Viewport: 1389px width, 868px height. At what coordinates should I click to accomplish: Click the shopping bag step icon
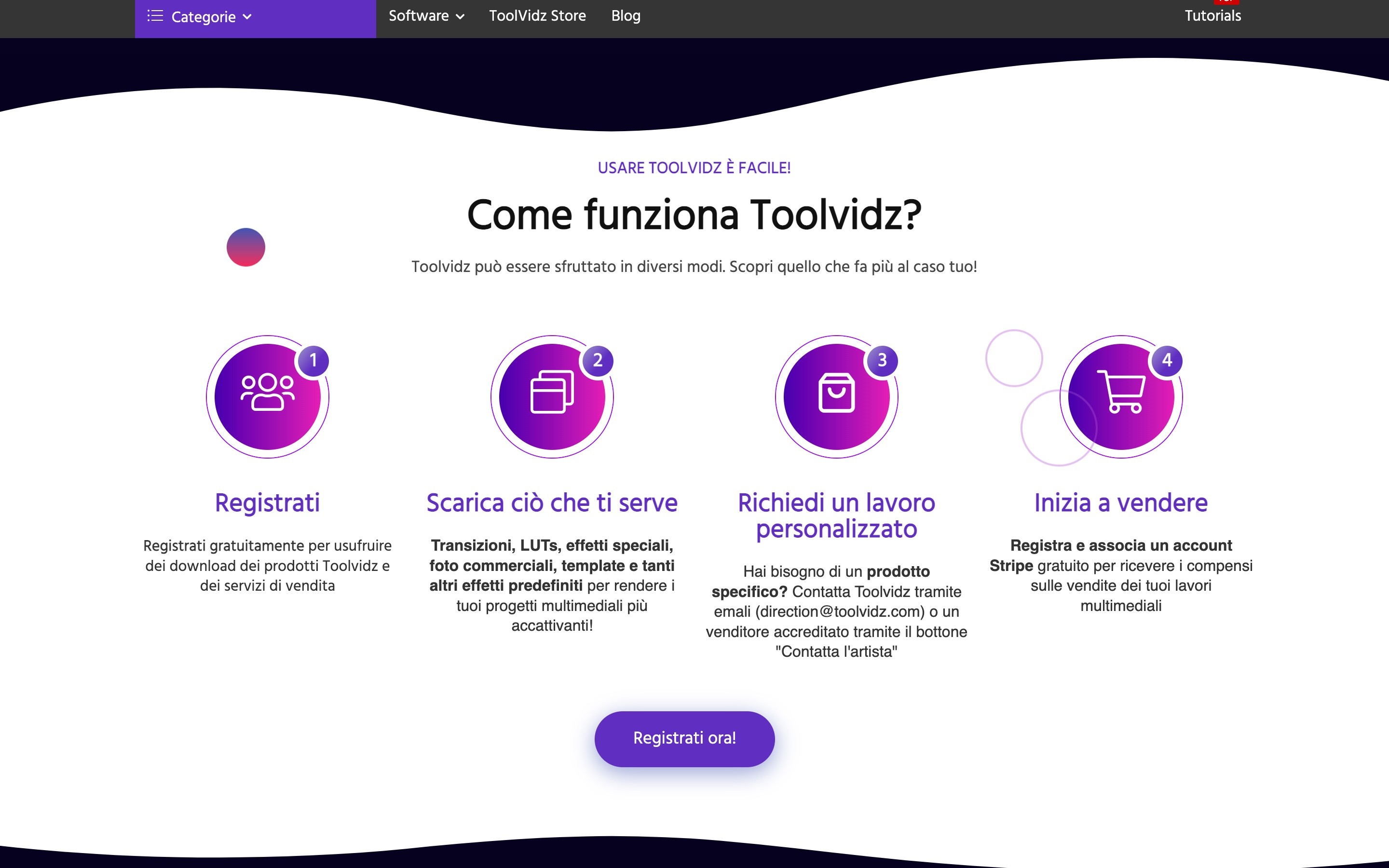point(836,393)
